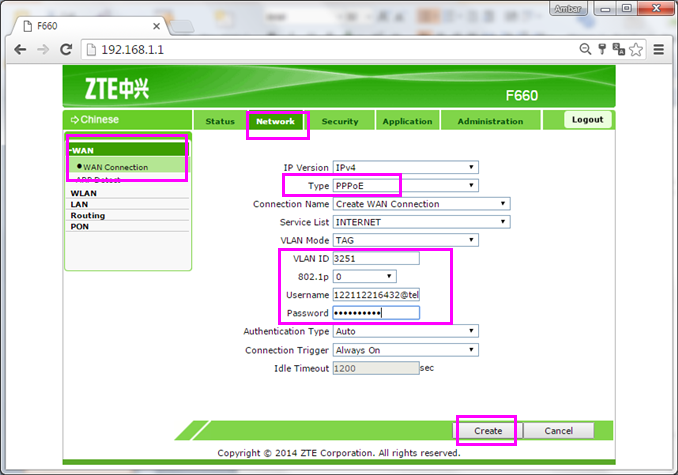Click the Idle Timeout field
678x475 pixels.
coord(376,368)
